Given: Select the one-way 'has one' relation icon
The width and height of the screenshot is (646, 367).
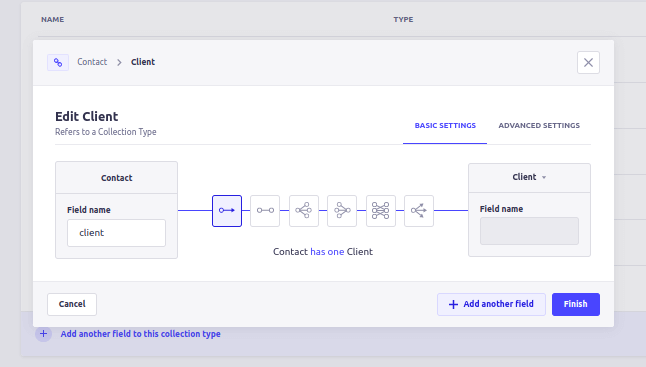Looking at the screenshot, I should pyautogui.click(x=227, y=211).
